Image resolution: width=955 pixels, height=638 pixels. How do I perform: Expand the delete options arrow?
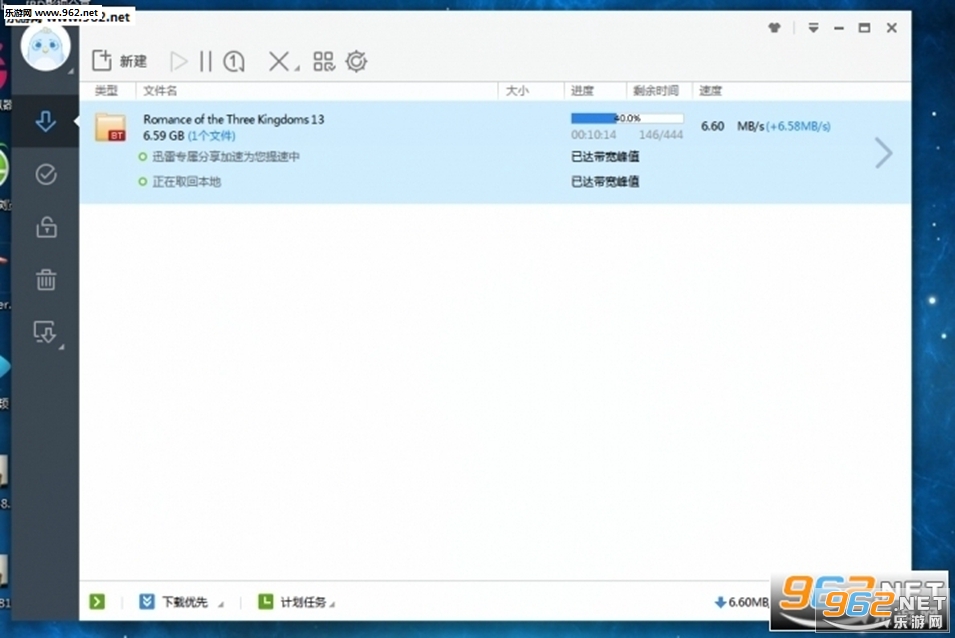pos(297,68)
